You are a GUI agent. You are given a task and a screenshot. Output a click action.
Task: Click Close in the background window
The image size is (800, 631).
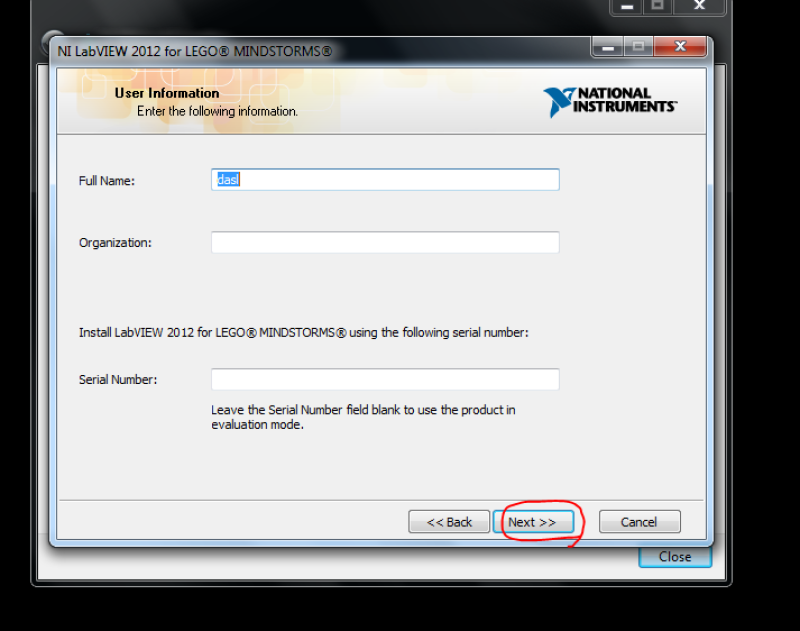pyautogui.click(x=675, y=557)
